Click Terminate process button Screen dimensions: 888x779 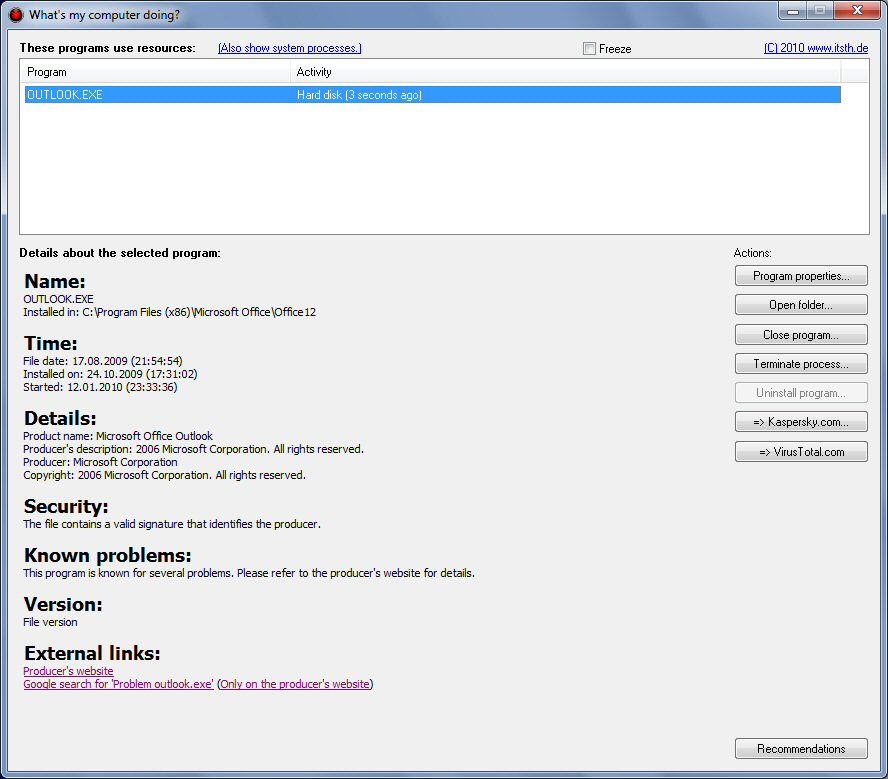pos(801,364)
